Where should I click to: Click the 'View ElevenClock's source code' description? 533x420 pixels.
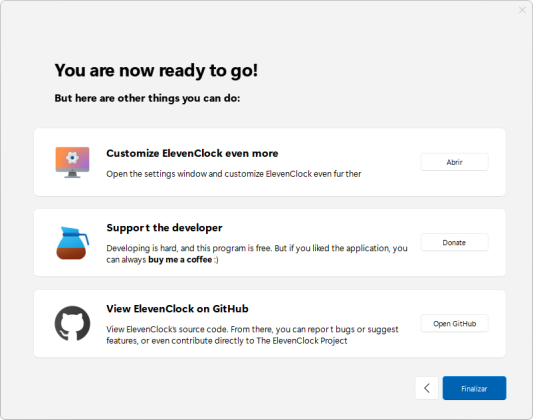pos(252,335)
